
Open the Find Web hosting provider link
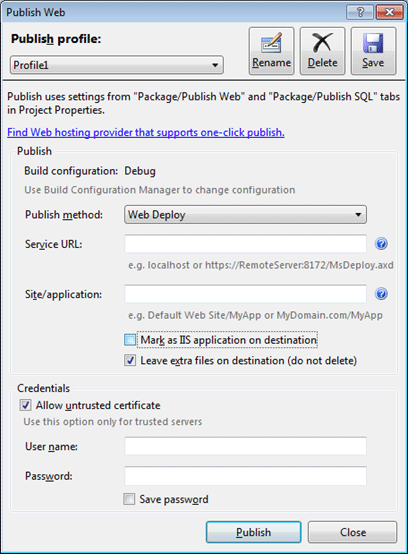146,132
